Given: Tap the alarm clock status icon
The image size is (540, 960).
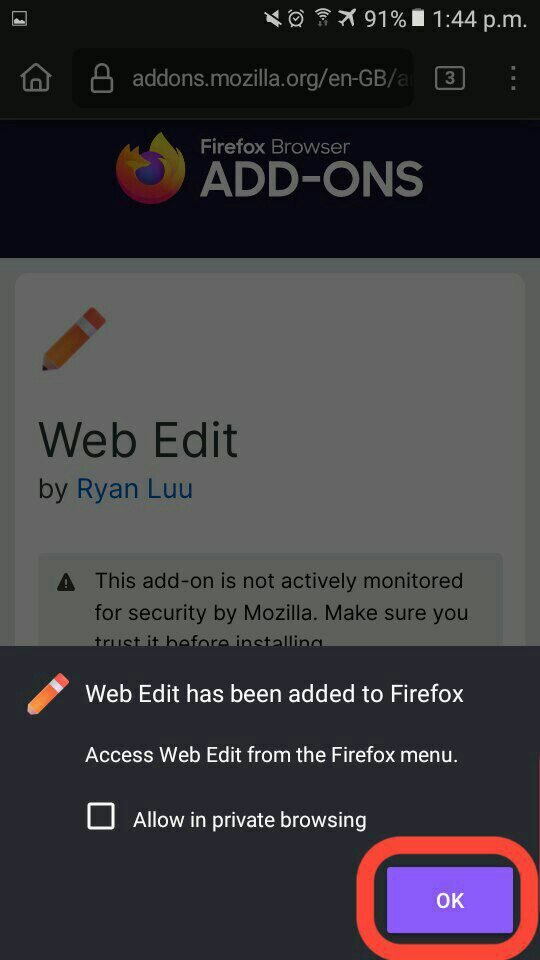Looking at the screenshot, I should click(296, 19).
